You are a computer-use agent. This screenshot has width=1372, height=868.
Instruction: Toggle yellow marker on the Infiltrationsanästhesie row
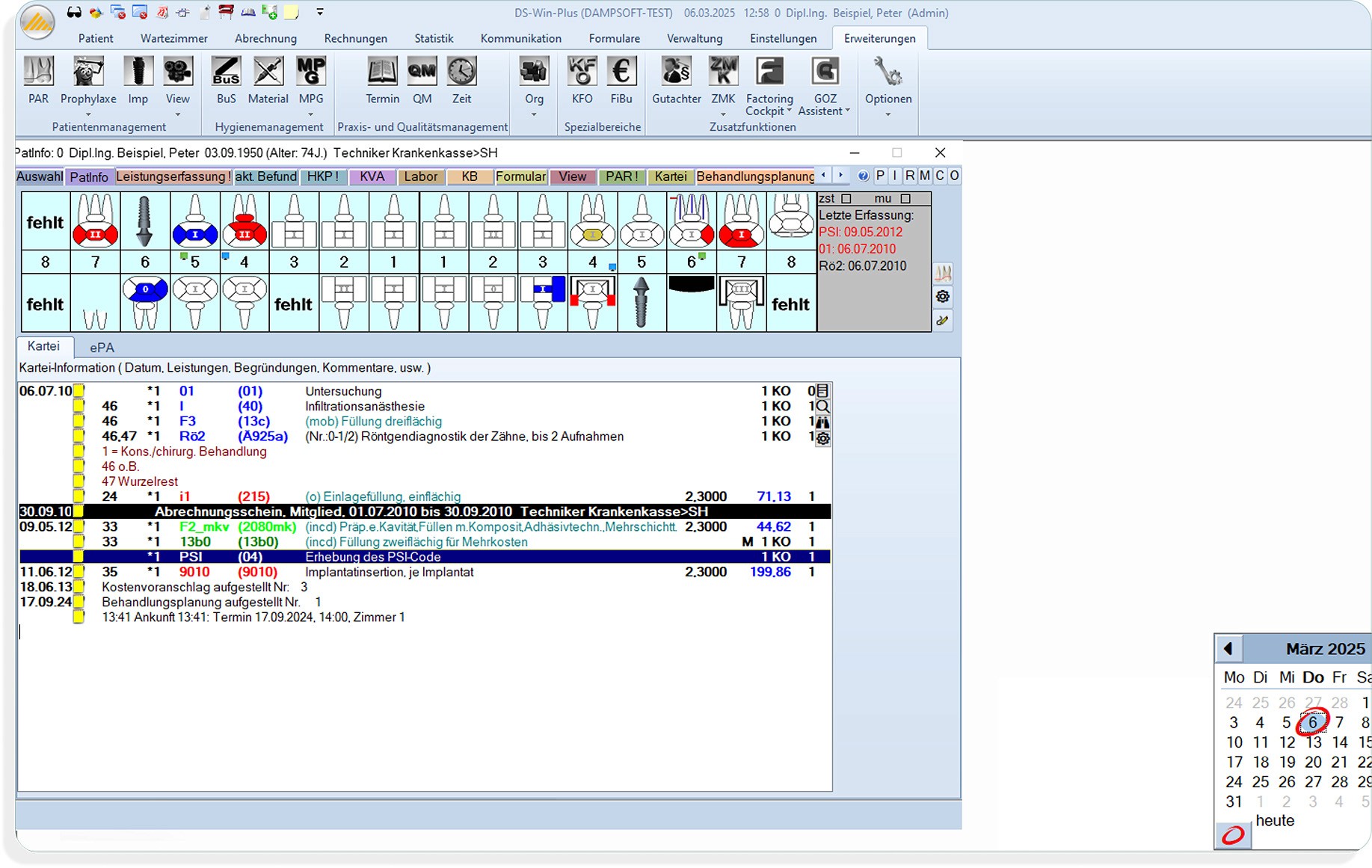point(79,406)
